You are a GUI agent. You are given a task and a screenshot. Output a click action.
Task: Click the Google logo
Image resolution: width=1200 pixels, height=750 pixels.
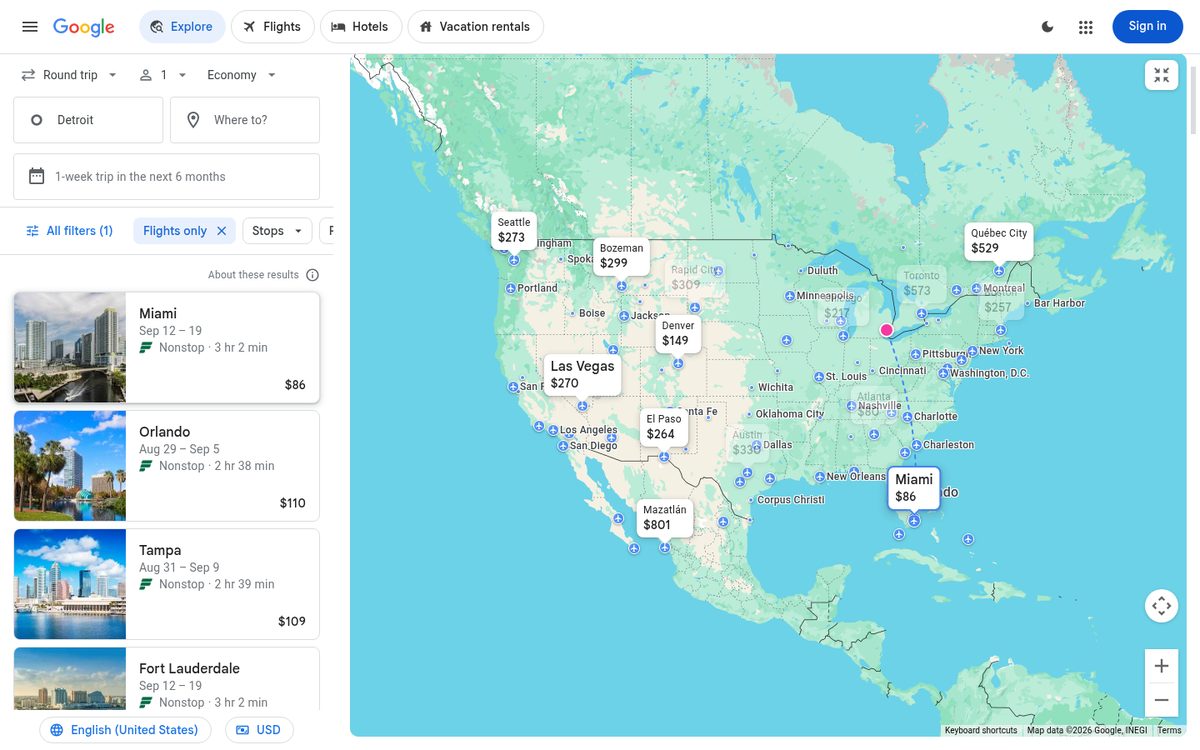tap(84, 27)
